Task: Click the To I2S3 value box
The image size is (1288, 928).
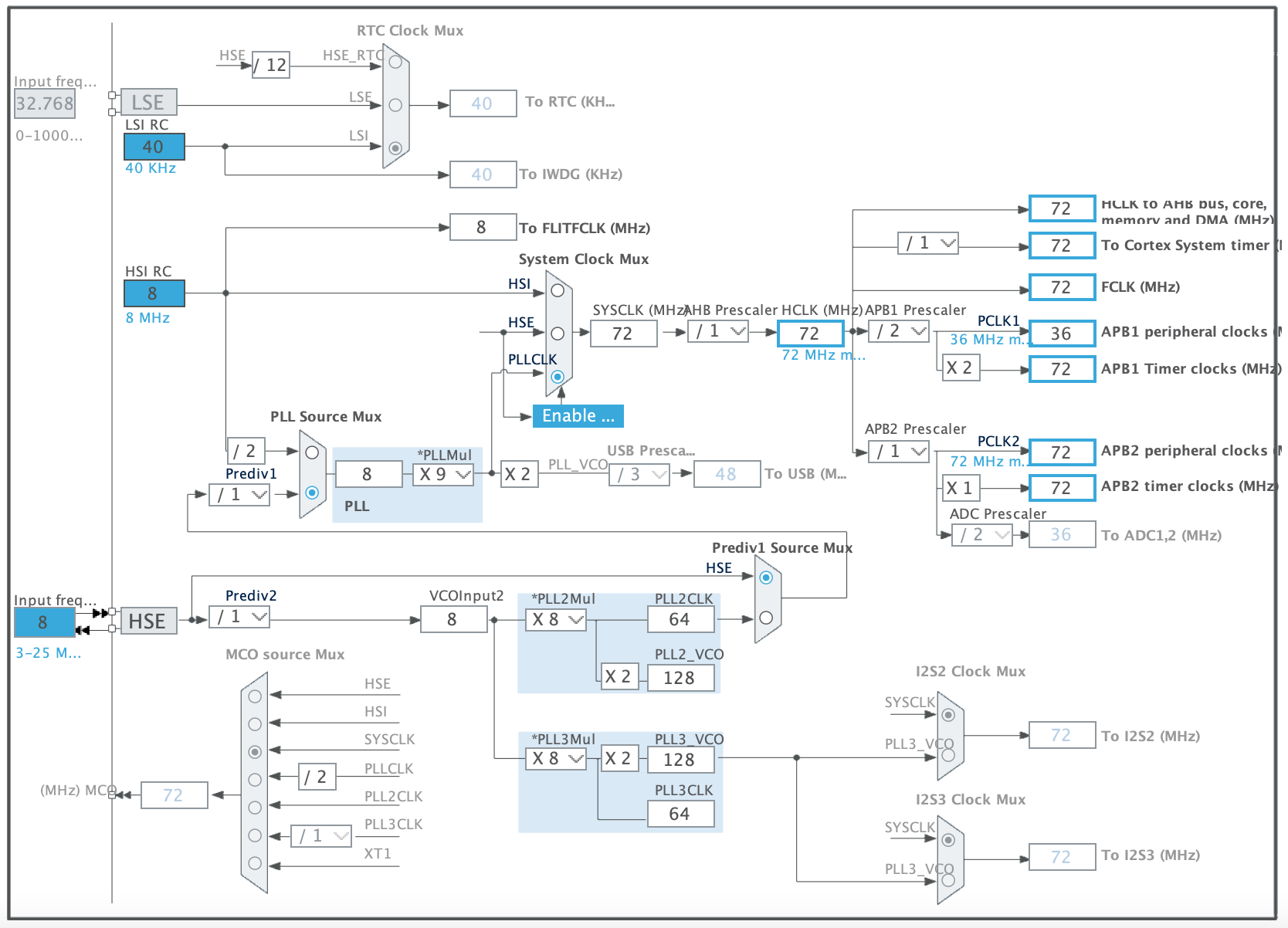Action: click(1063, 857)
